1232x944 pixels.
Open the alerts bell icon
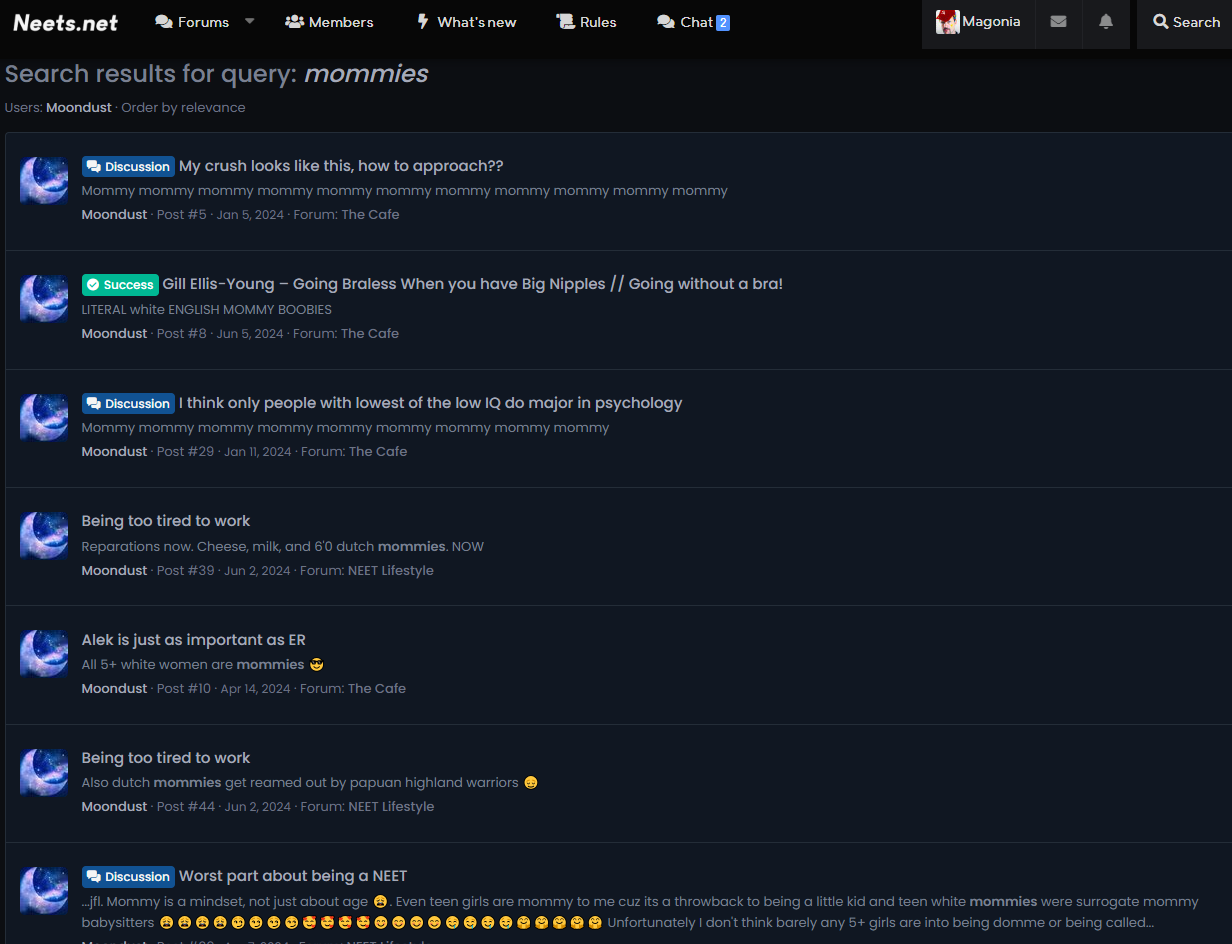tap(1106, 22)
